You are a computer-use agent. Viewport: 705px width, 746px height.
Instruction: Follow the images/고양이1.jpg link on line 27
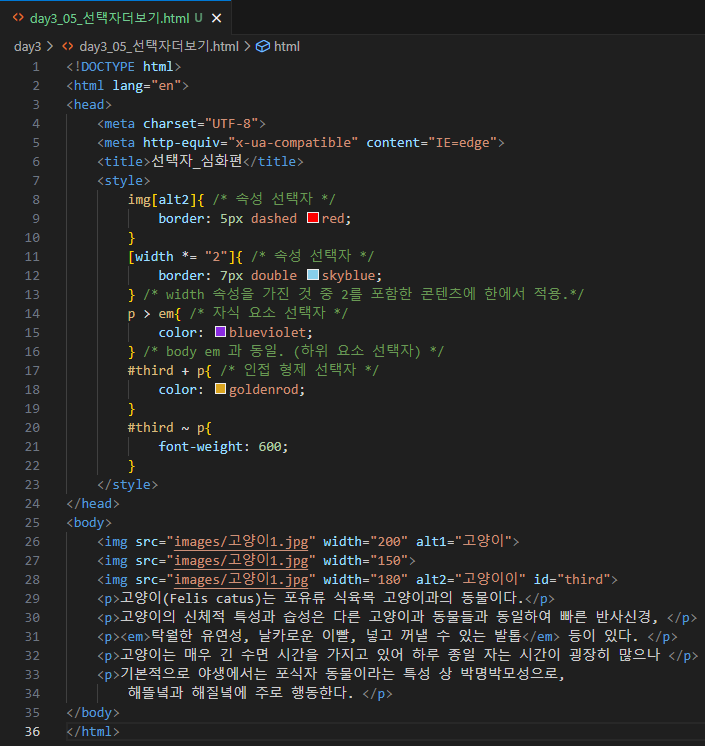click(x=241, y=560)
